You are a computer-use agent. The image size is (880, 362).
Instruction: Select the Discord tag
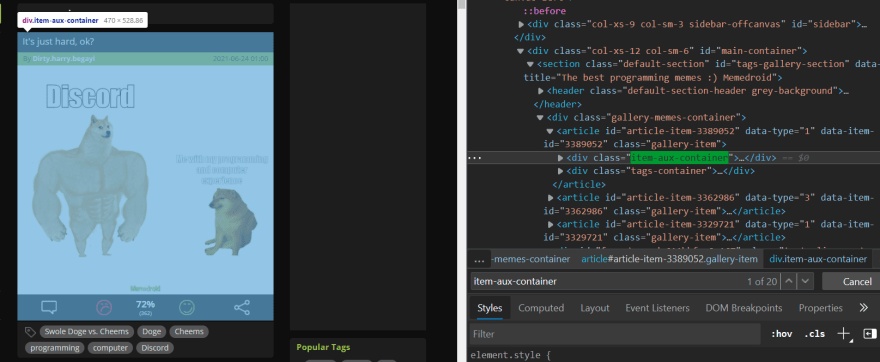pos(155,348)
